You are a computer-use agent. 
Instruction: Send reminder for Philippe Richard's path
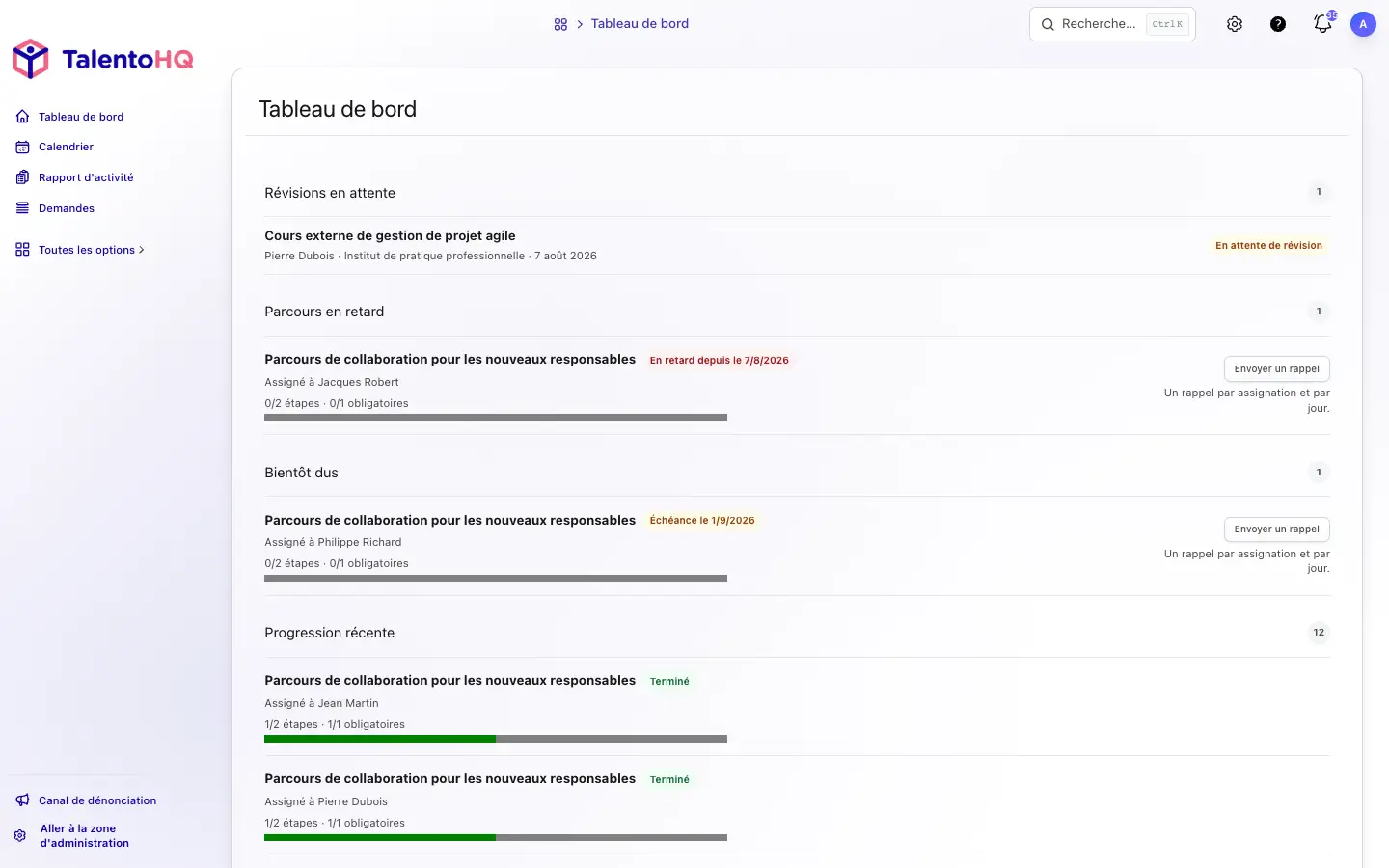pyautogui.click(x=1277, y=529)
